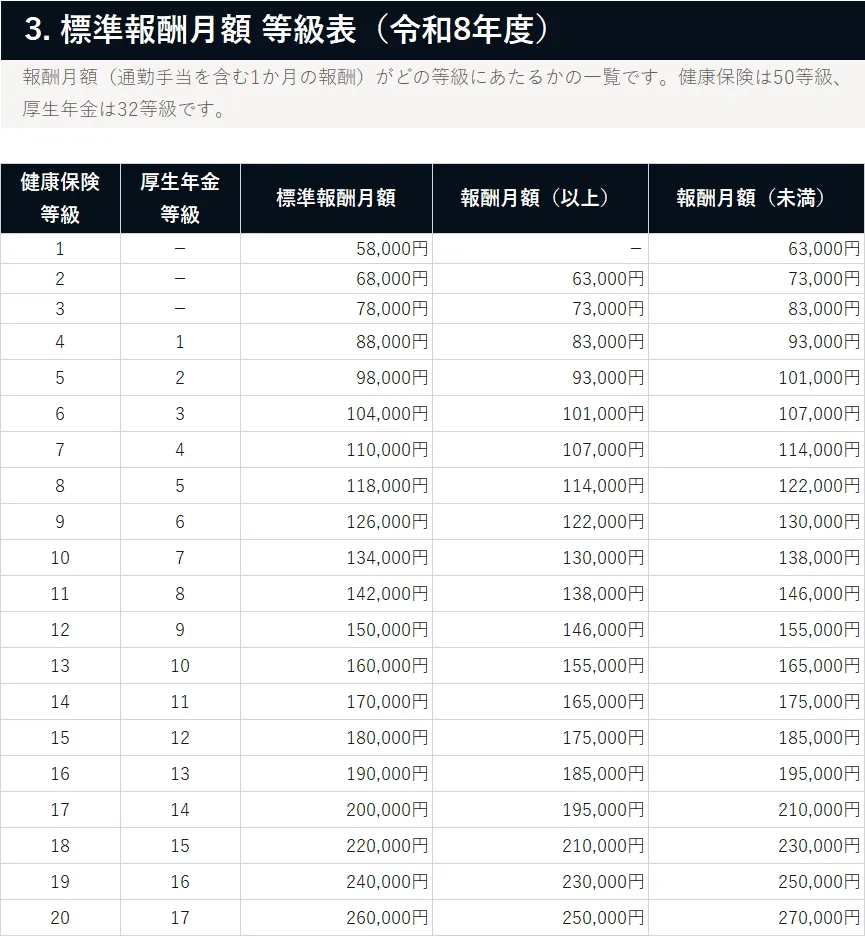Click health insurance grade 20 cell
865x936 pixels.
[x=60, y=917]
